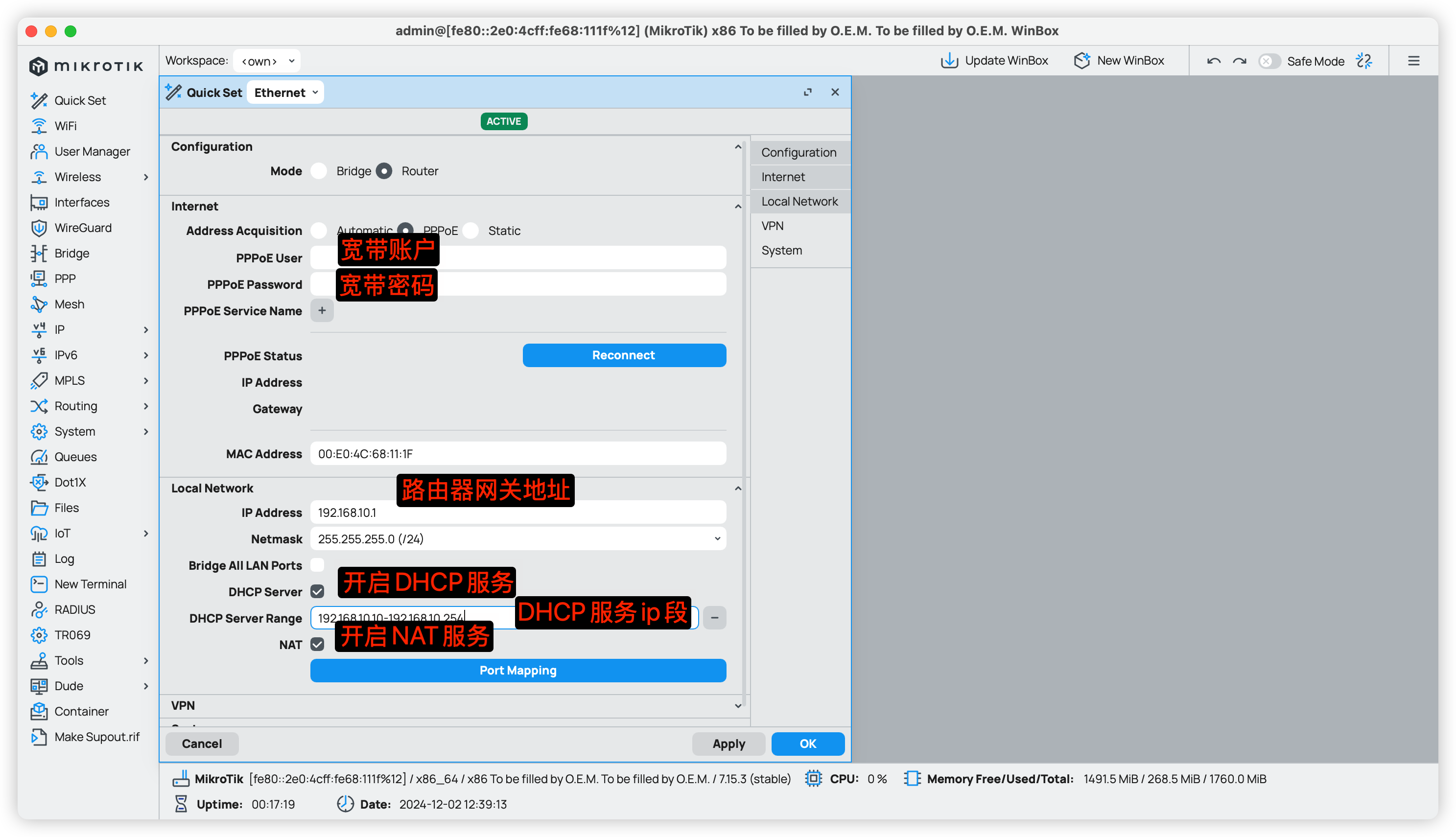Select Automatic address acquisition
The height and width of the screenshot is (837, 1456).
point(318,231)
